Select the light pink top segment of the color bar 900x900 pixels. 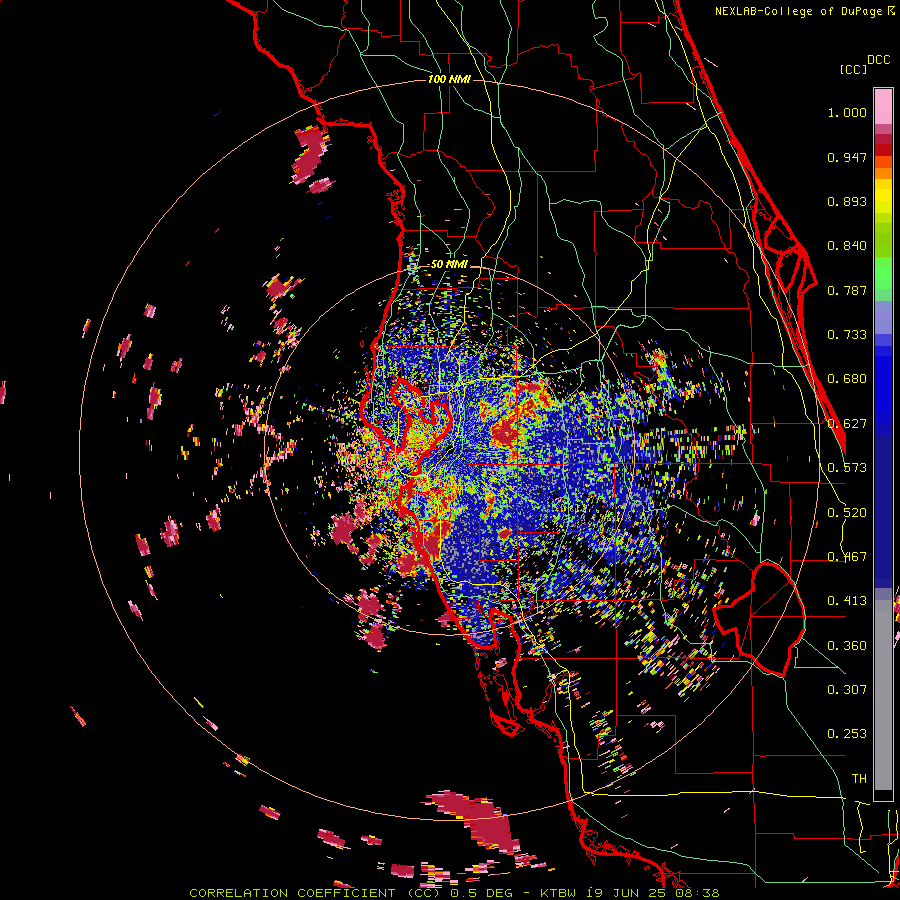click(883, 106)
